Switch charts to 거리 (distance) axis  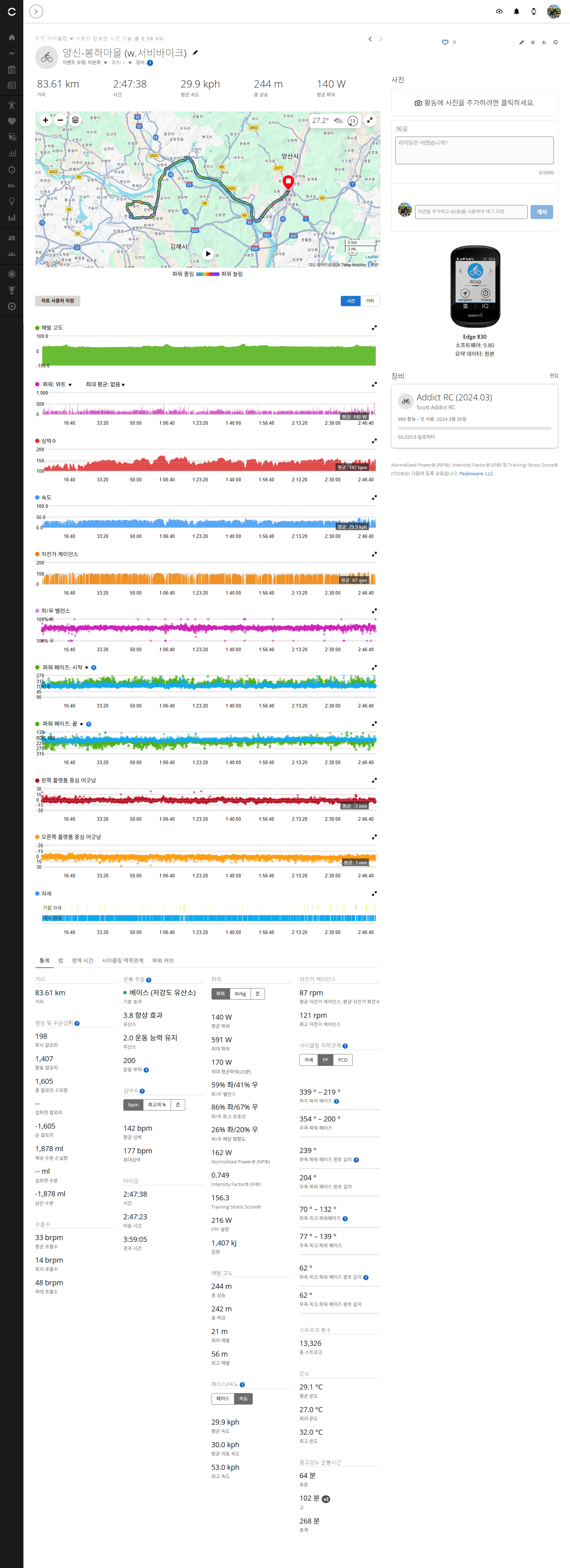point(370,301)
